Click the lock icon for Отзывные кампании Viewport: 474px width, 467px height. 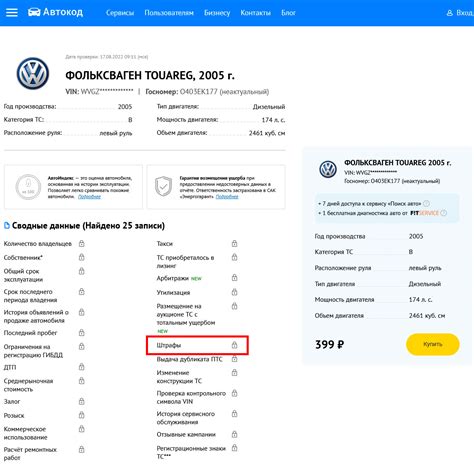coord(235,434)
